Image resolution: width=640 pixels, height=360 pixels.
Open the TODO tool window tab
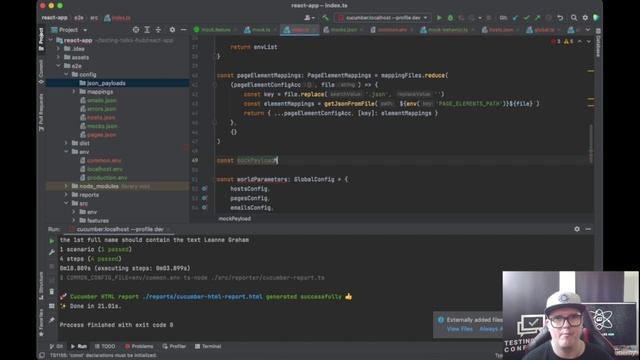point(105,346)
